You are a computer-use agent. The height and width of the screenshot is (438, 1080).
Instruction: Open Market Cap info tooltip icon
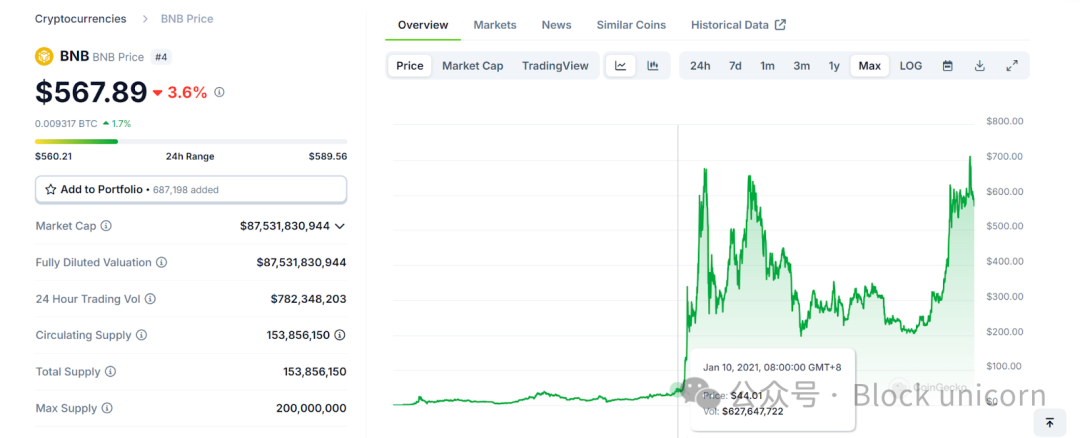click(x=106, y=226)
